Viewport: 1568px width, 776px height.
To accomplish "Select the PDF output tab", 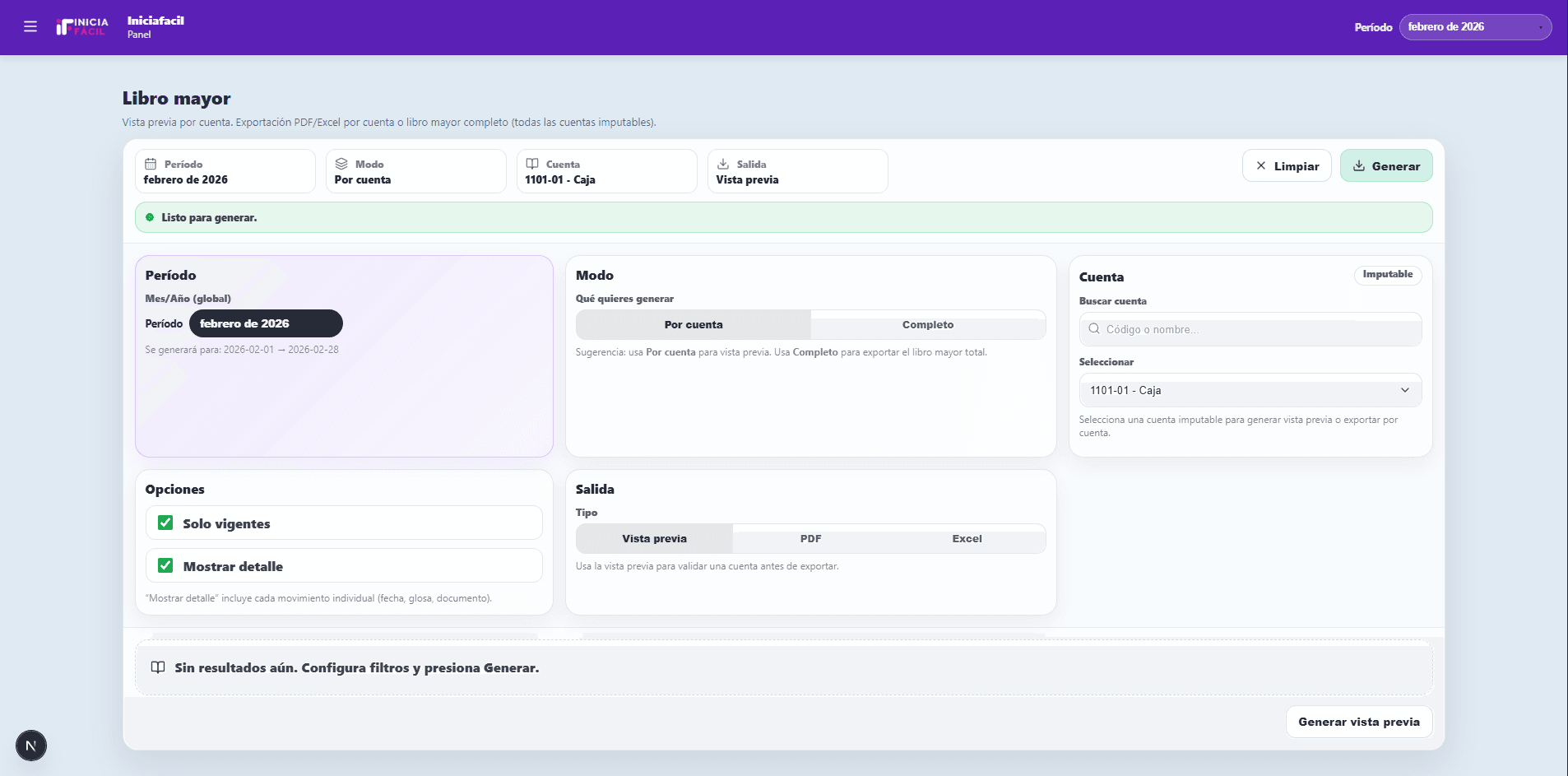I will tap(810, 539).
